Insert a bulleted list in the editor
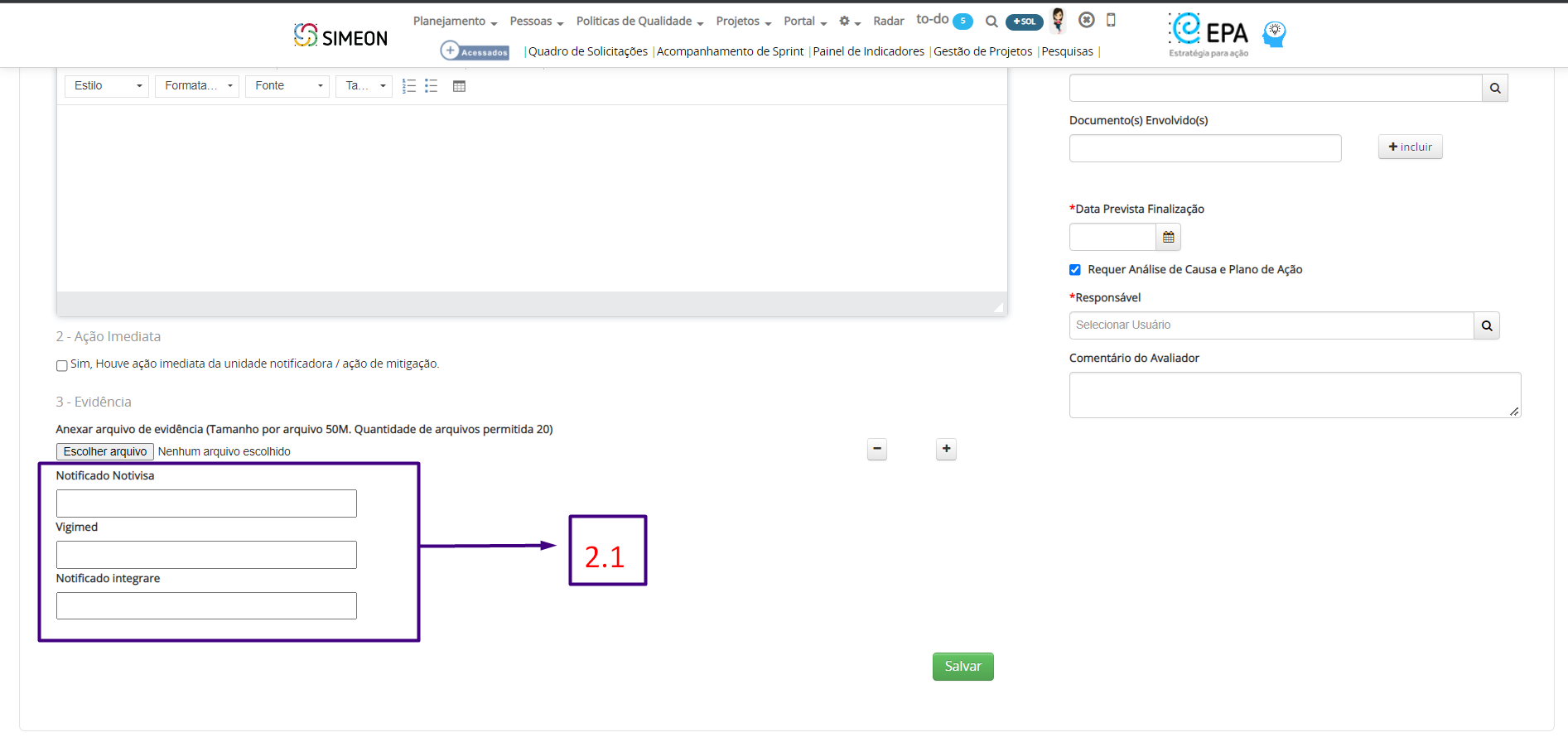The height and width of the screenshot is (742, 1568). [432, 86]
